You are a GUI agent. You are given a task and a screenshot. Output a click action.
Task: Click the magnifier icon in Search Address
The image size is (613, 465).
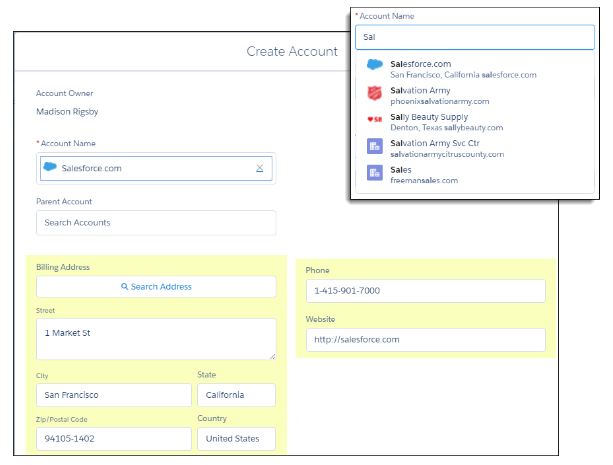[125, 286]
